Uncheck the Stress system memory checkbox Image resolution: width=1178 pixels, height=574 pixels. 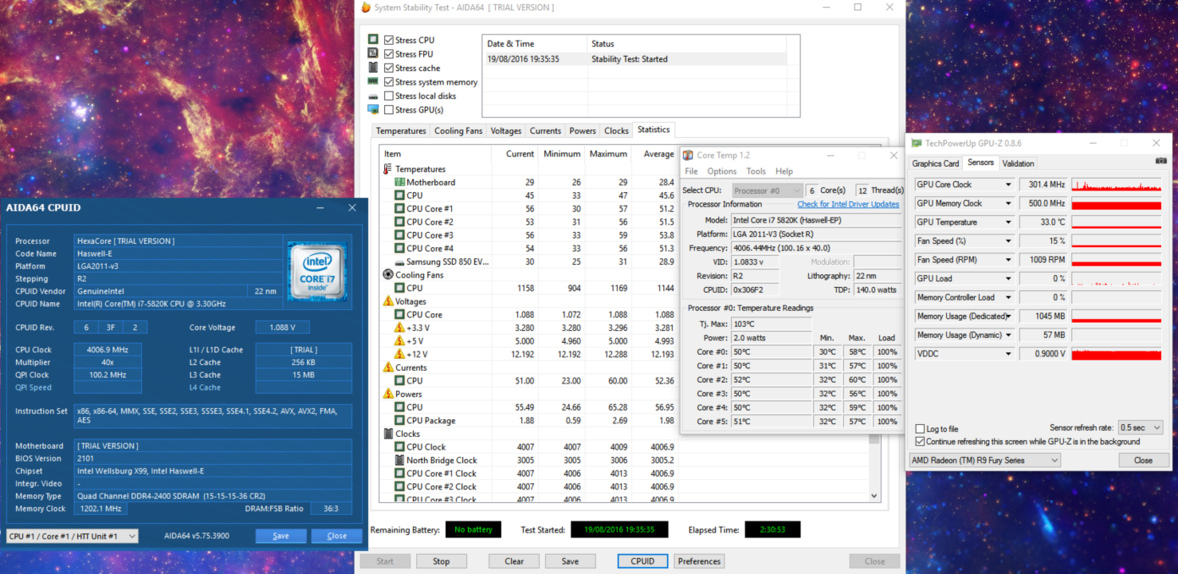tap(388, 82)
